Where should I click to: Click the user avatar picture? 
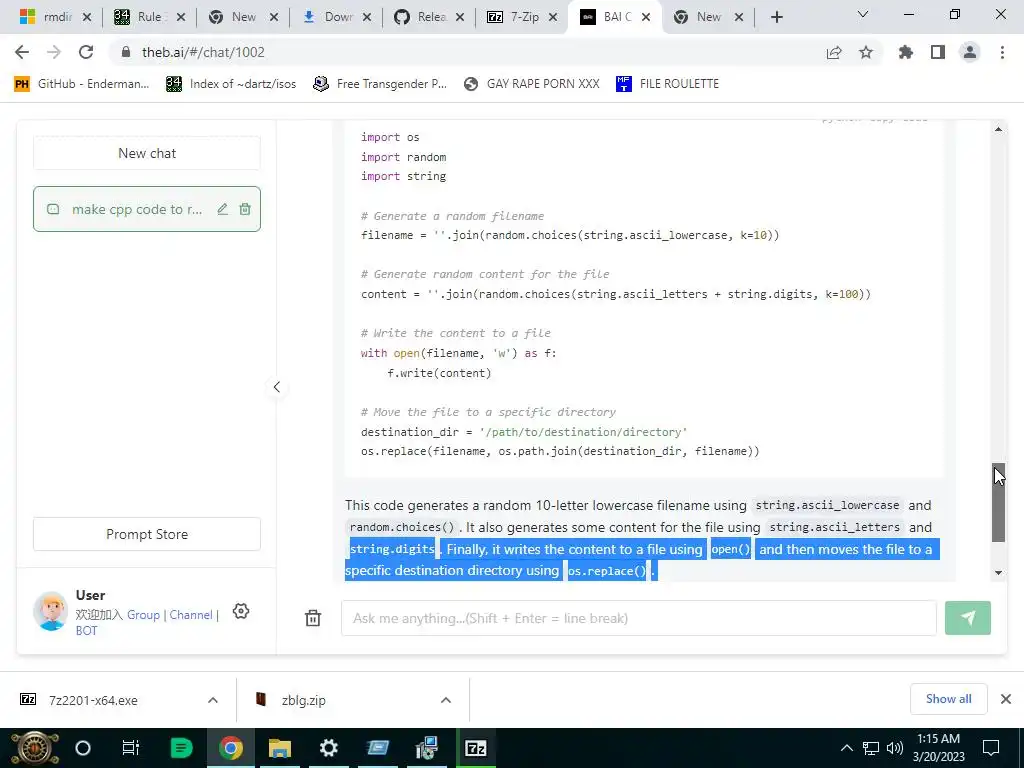pyautogui.click(x=50, y=611)
